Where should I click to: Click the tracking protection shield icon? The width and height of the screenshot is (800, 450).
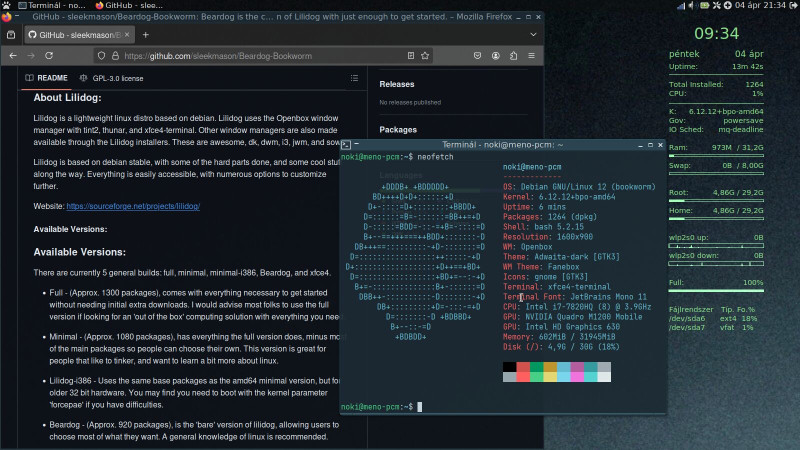coord(102,56)
